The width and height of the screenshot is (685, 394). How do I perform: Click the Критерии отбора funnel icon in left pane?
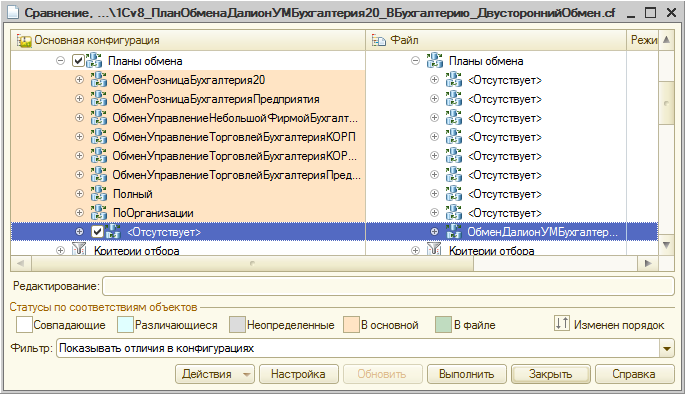[x=79, y=250]
